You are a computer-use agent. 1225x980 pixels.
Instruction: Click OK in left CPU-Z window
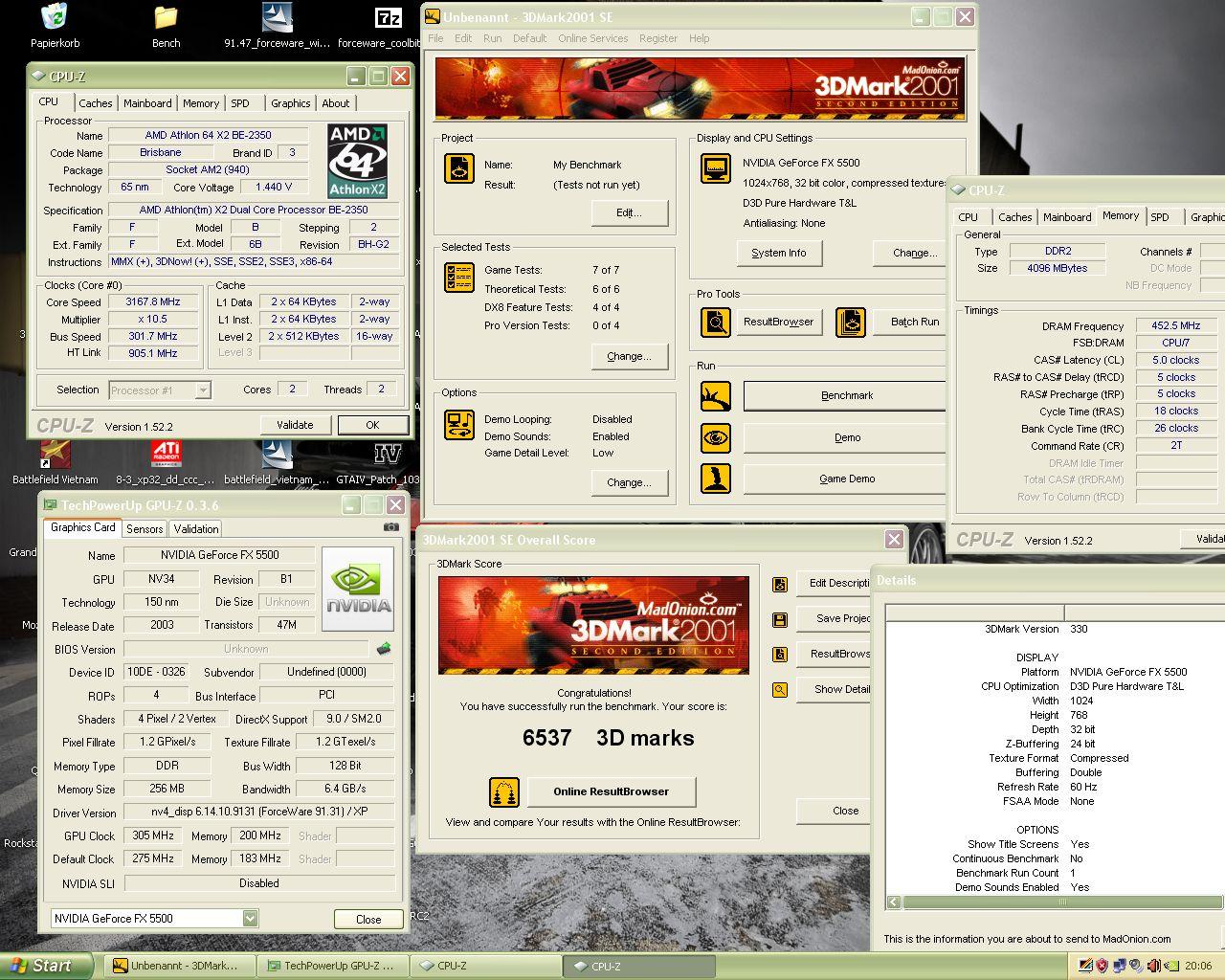(372, 425)
